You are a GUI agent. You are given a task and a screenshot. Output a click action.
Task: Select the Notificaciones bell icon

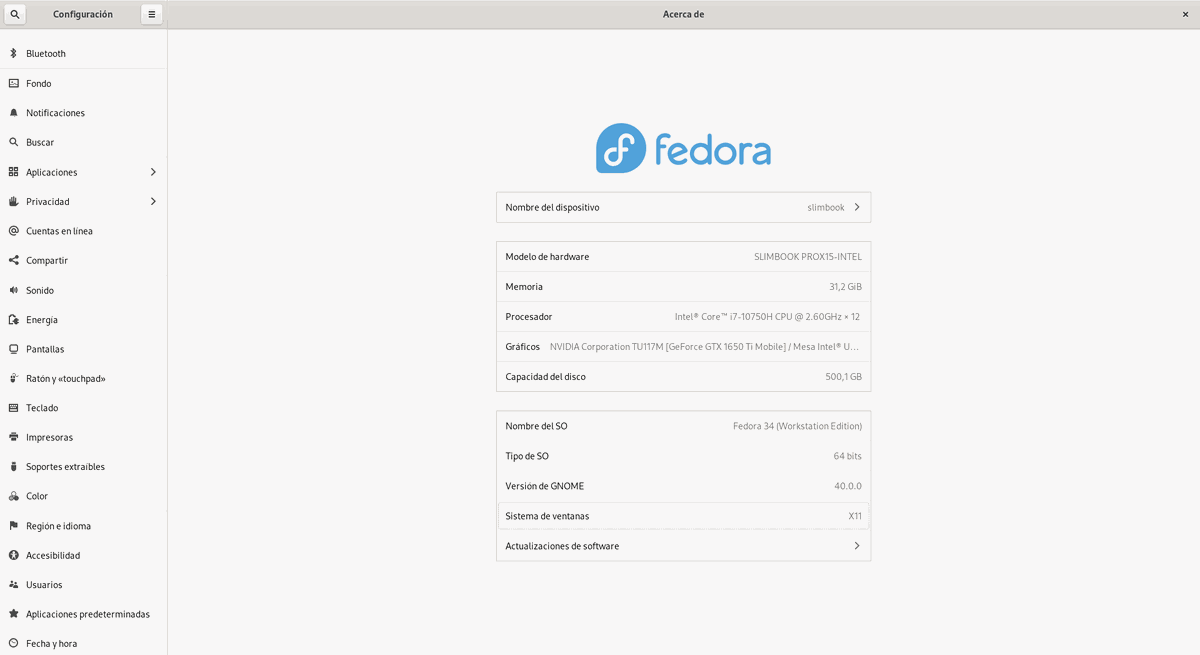pos(13,113)
